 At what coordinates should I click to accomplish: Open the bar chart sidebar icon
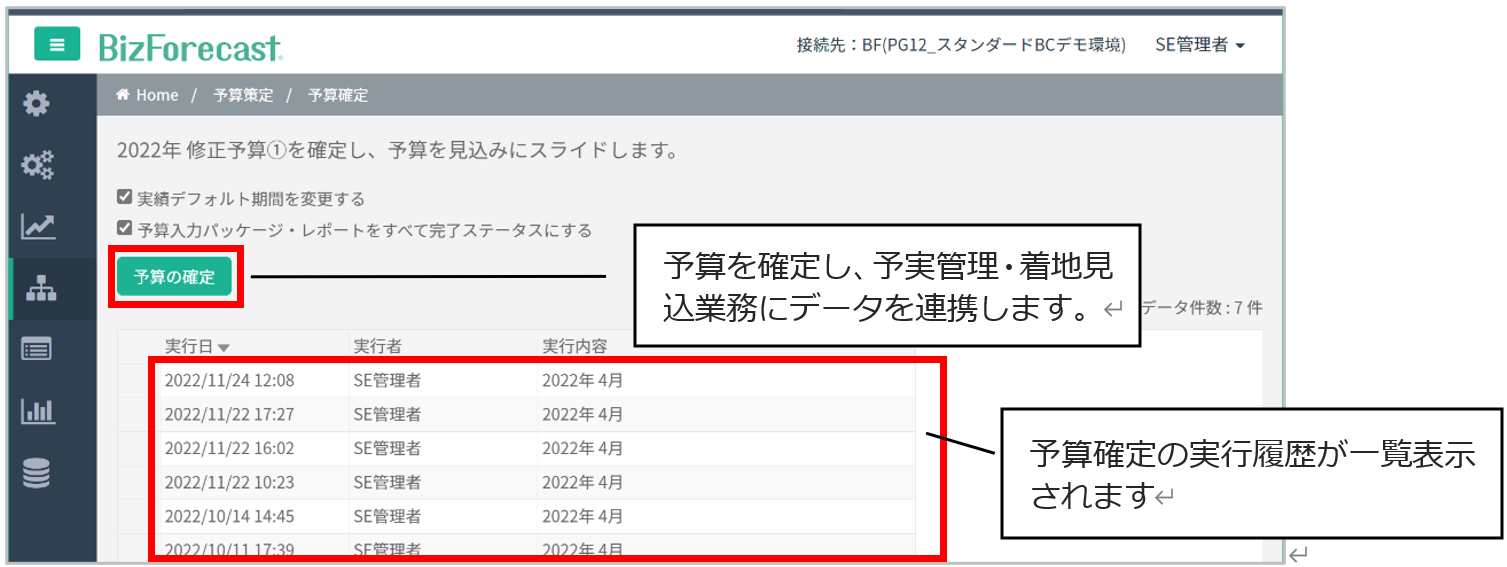(x=37, y=411)
